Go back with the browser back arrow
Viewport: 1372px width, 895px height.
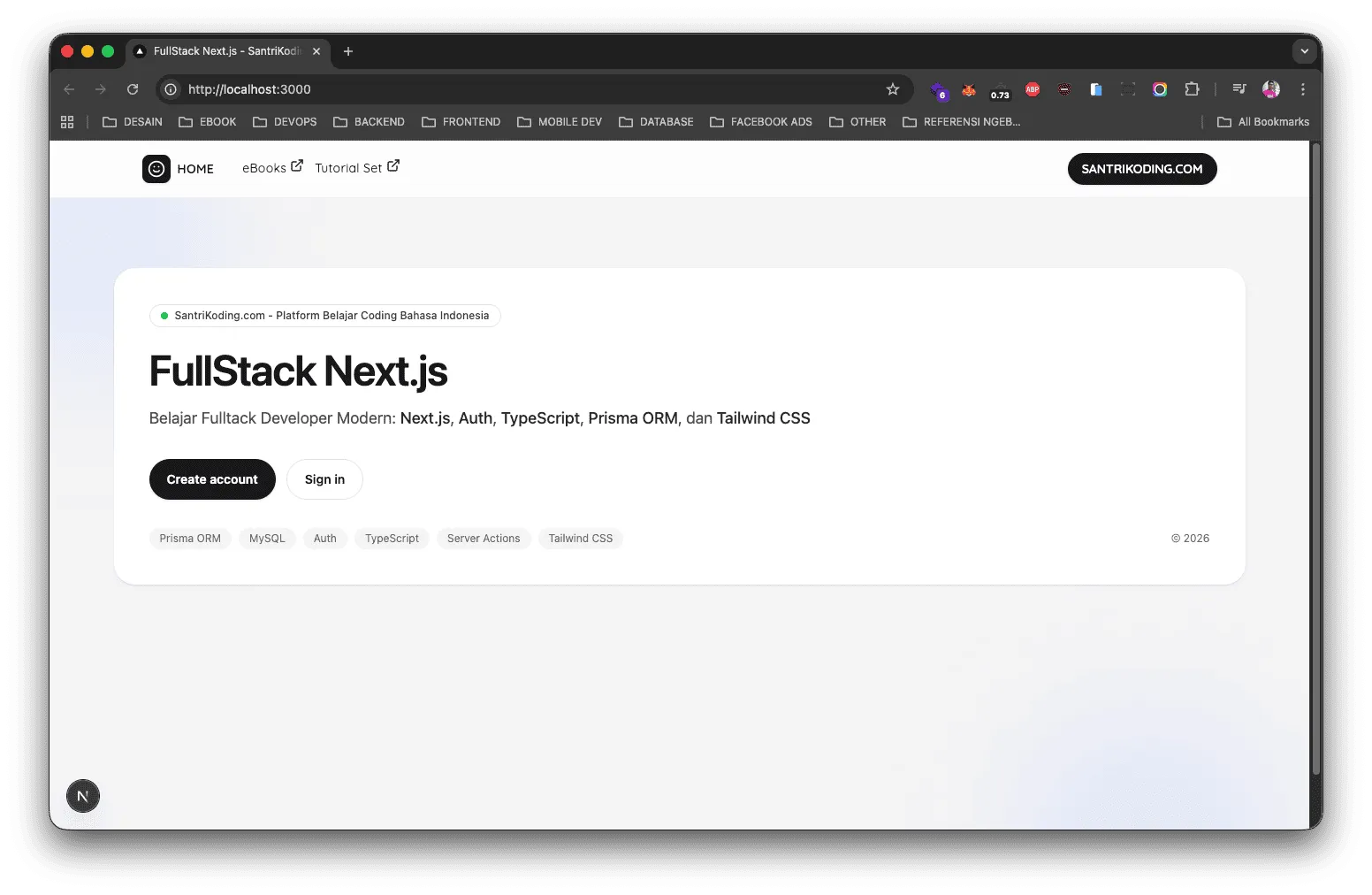click(x=69, y=89)
